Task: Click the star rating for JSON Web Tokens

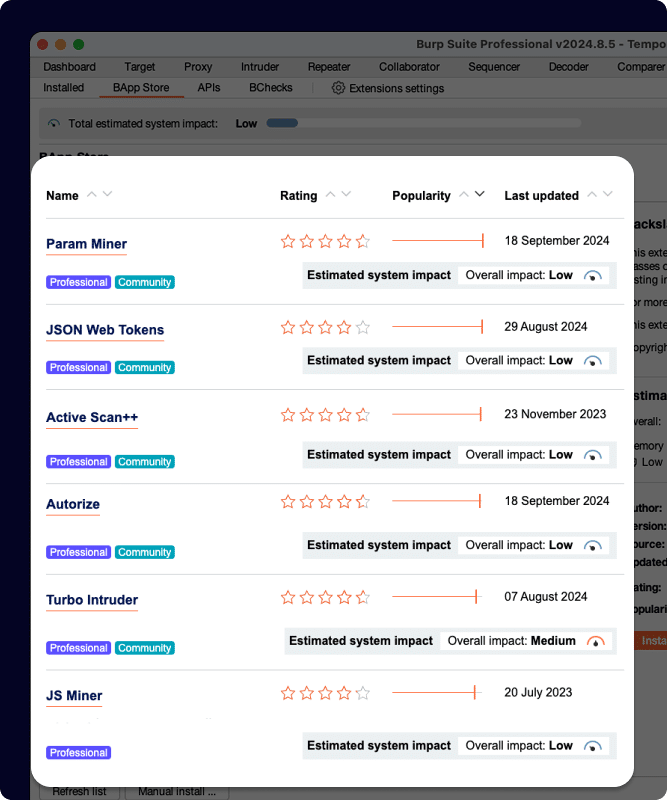Action: point(325,327)
